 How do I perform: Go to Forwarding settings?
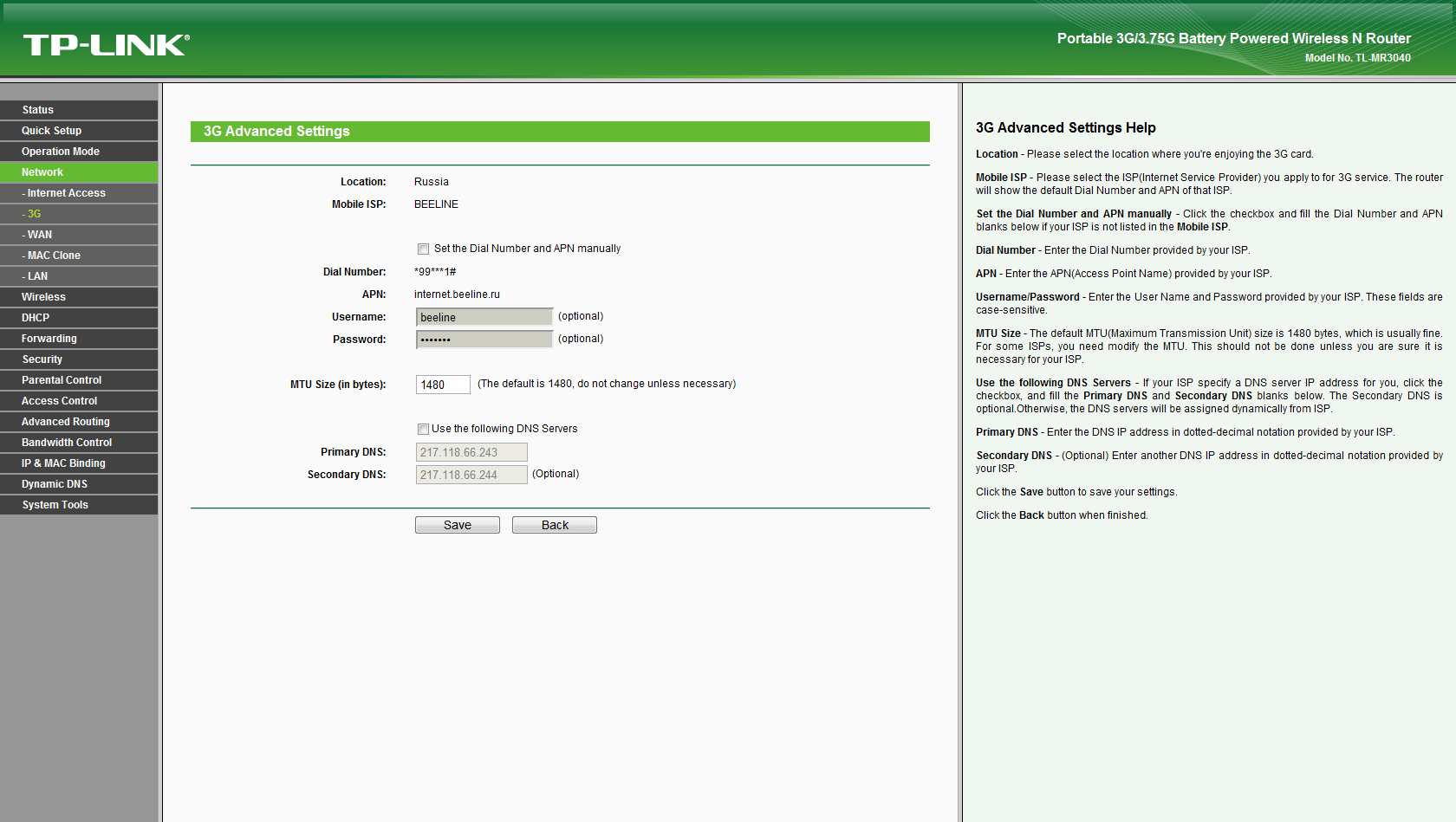point(79,339)
